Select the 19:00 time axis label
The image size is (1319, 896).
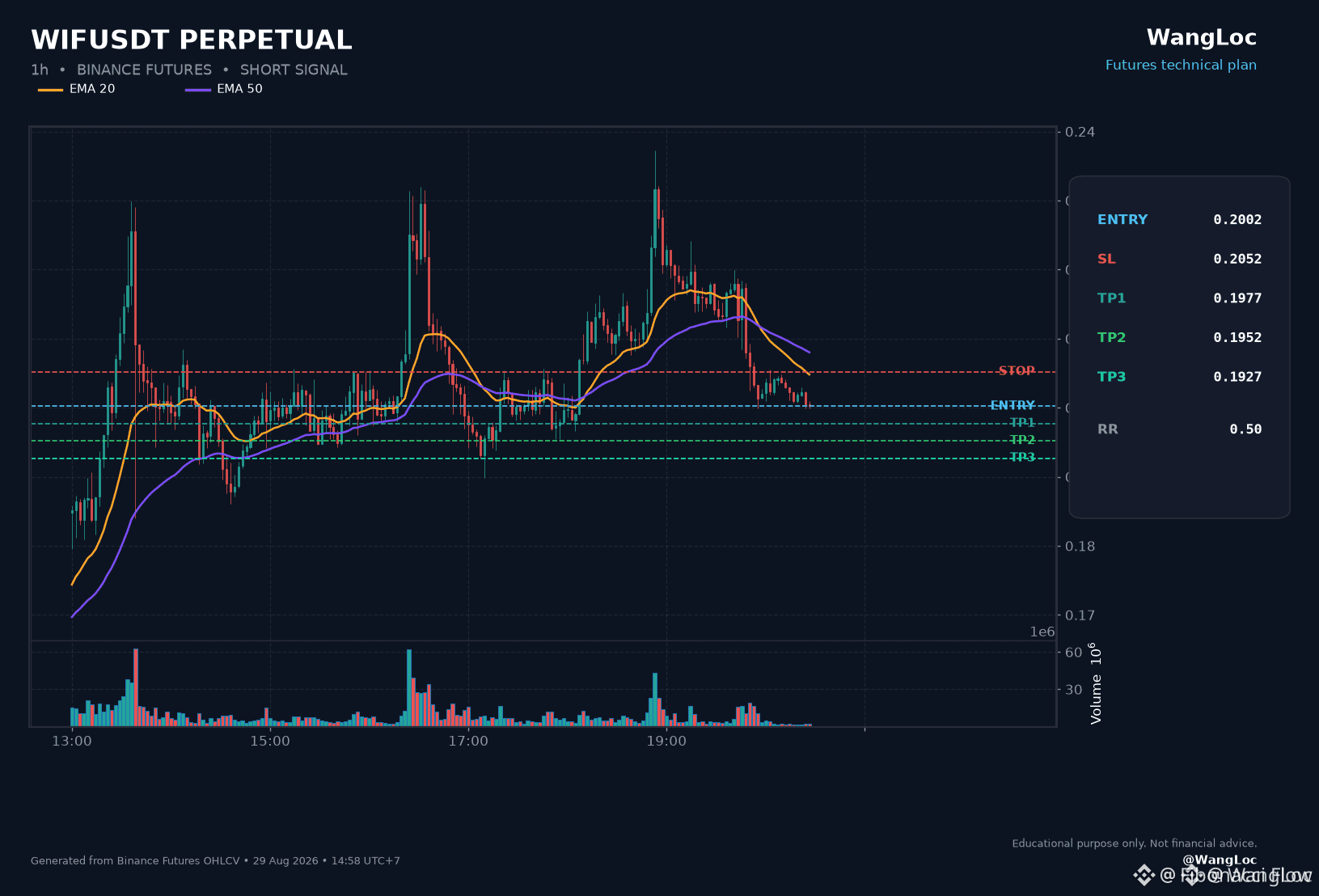tap(666, 742)
